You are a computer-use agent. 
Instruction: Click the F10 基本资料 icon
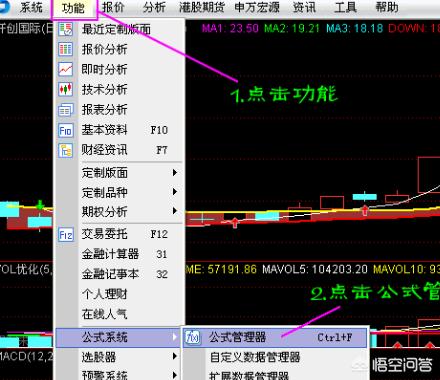(x=65, y=130)
